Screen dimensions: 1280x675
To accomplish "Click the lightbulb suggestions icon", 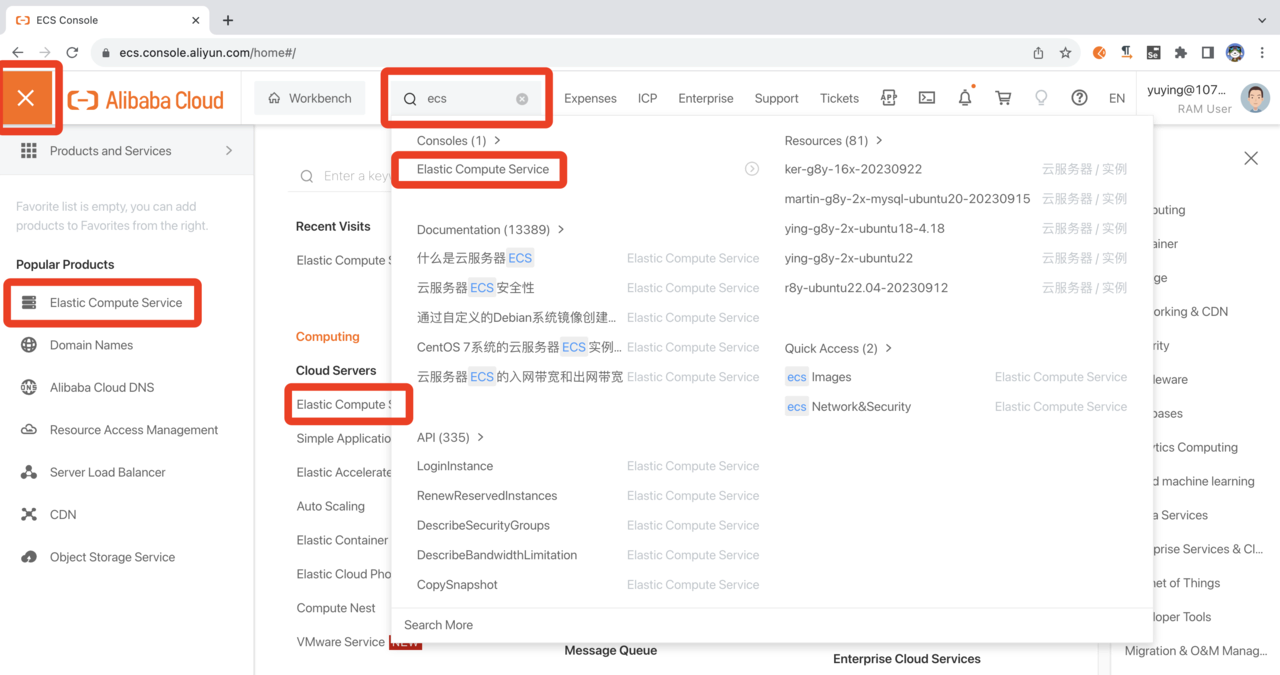I will coord(1040,97).
